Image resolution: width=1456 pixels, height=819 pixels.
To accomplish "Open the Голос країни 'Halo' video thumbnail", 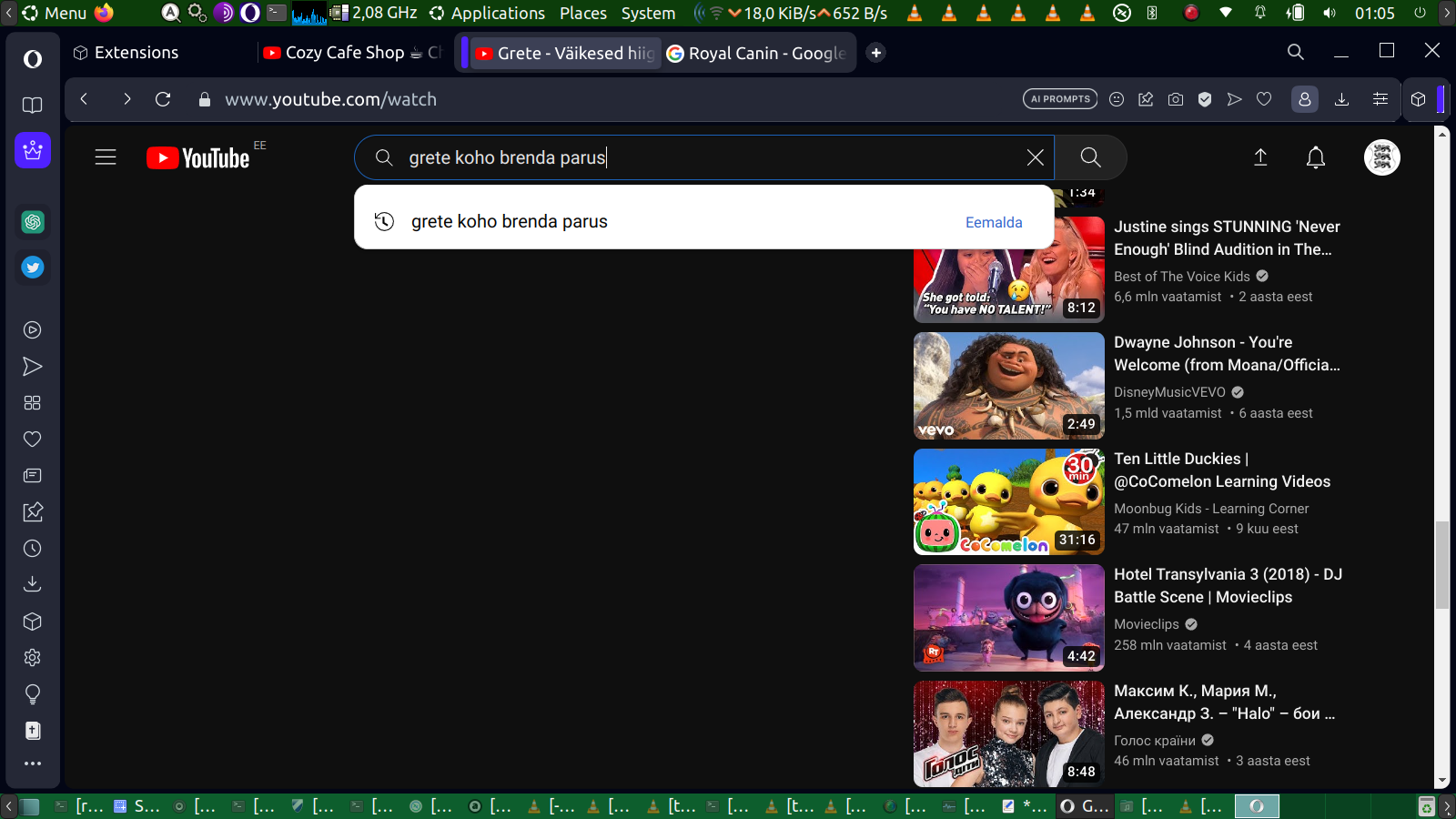I will click(1009, 733).
